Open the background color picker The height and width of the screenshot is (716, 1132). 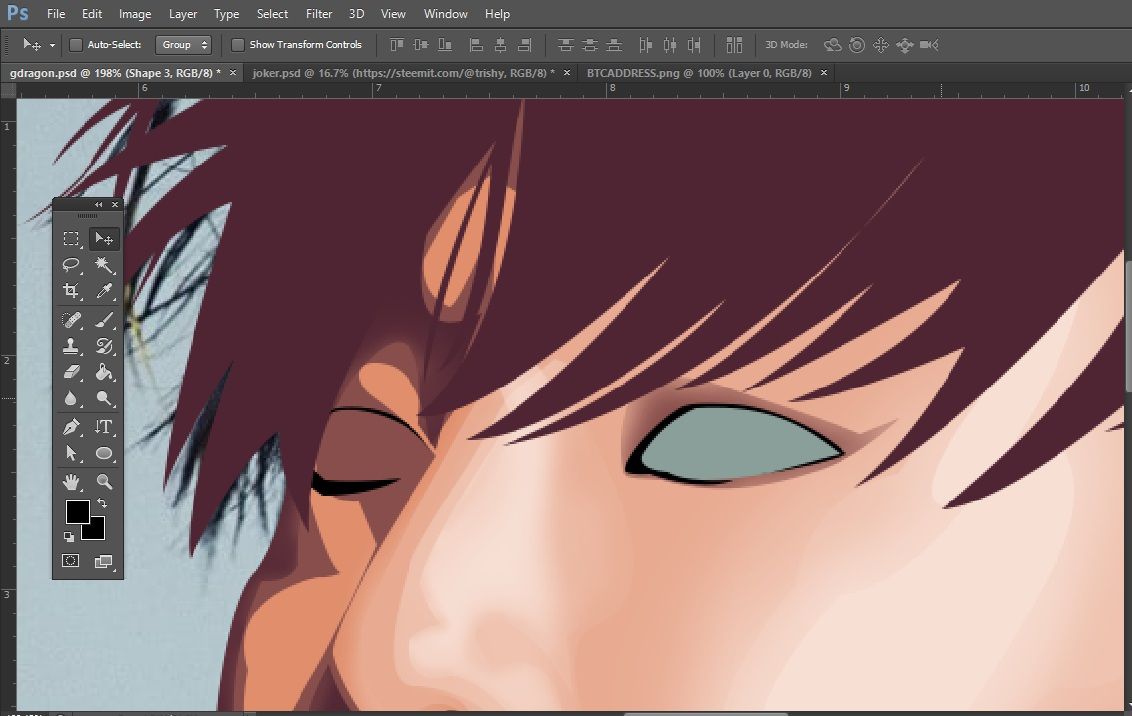[97, 532]
